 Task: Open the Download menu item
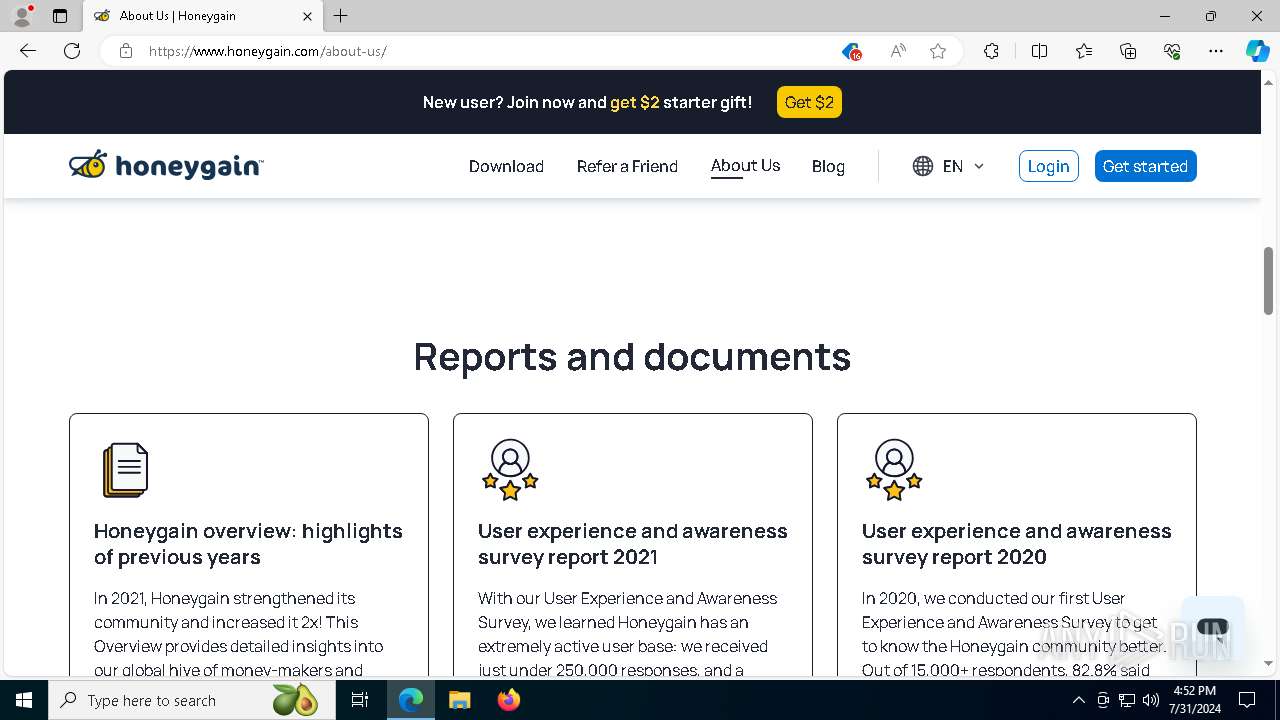pos(506,166)
